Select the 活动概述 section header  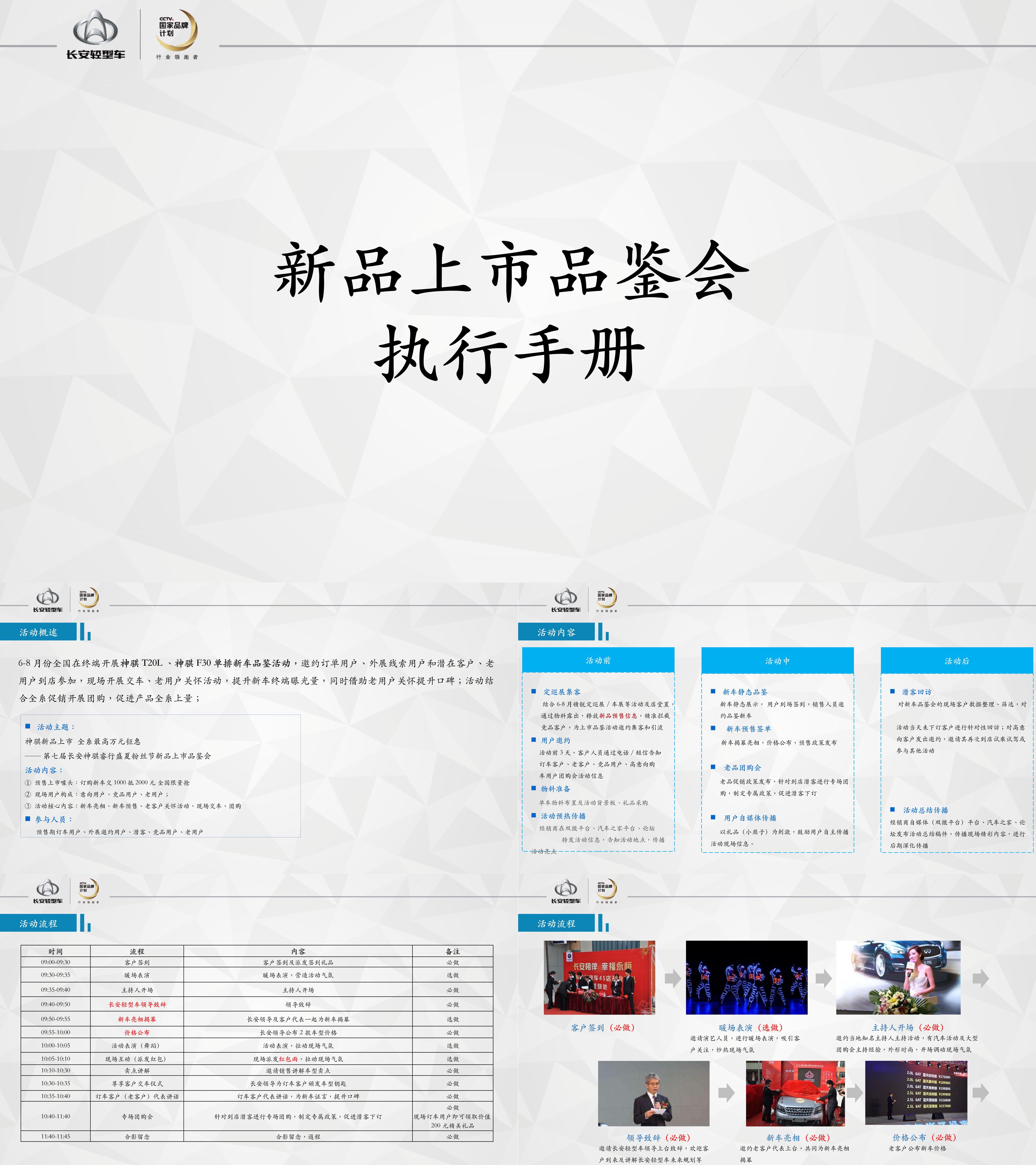coord(38,632)
